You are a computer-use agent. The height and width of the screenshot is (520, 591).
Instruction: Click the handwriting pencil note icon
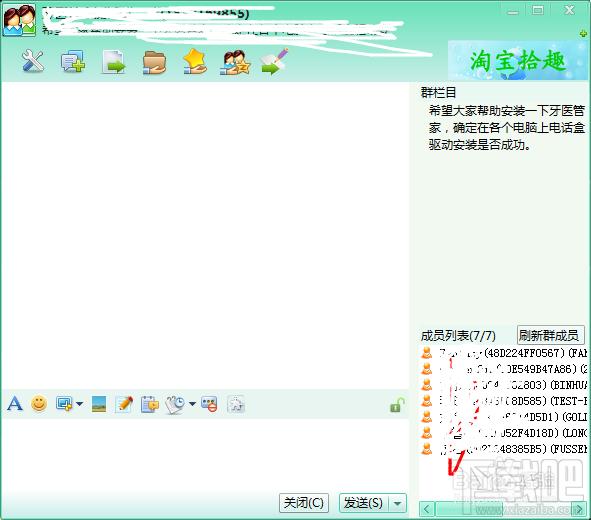click(x=124, y=404)
